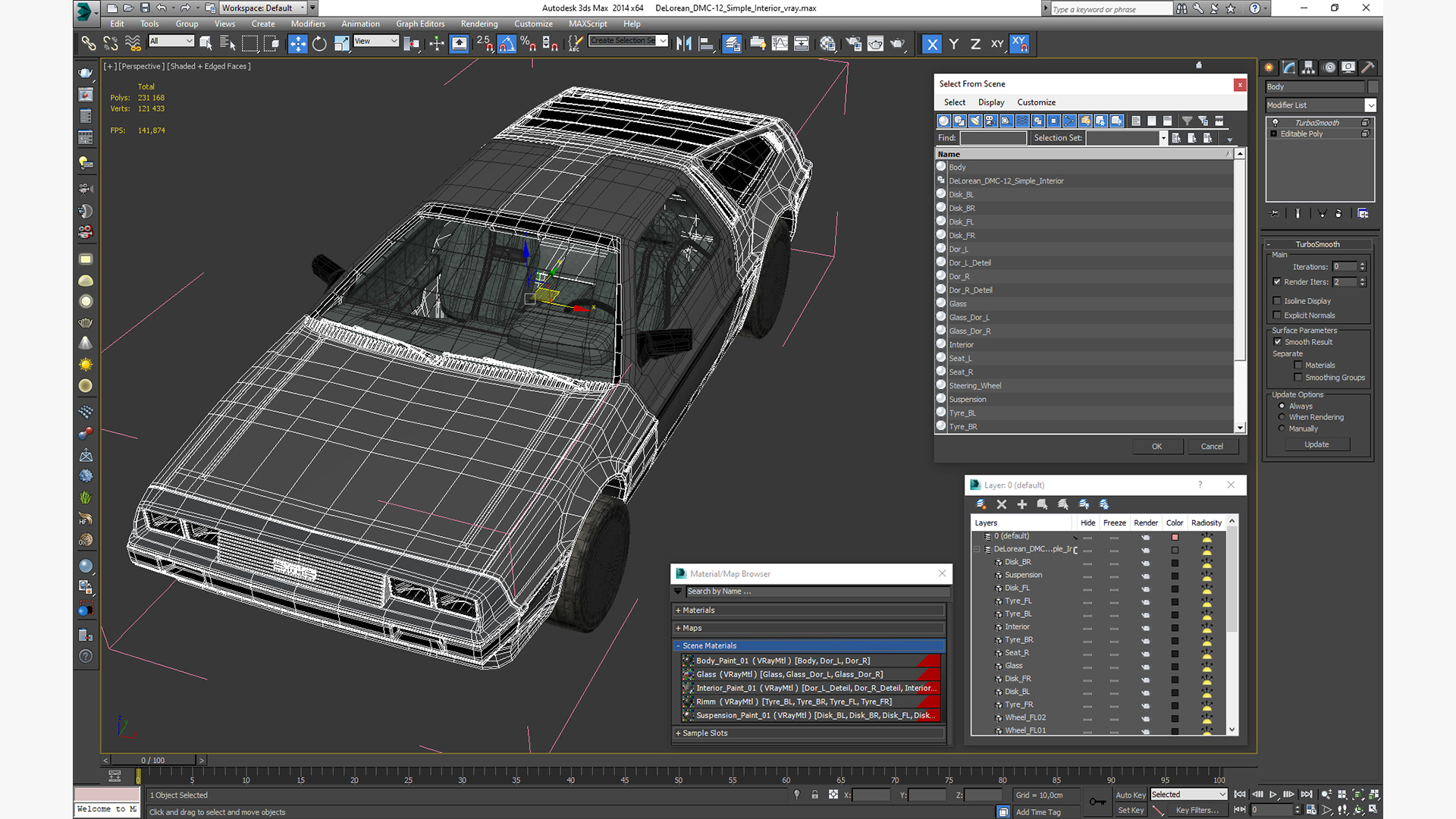This screenshot has height=819, width=1456.
Task: Click object color swatch beside Body name
Action: click(x=1373, y=87)
